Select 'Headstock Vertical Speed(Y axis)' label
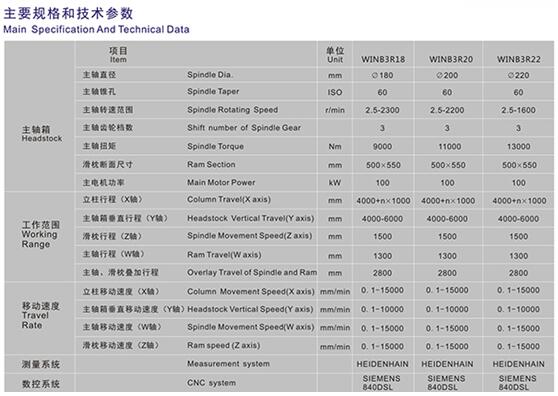The image size is (558, 396). (x=250, y=309)
